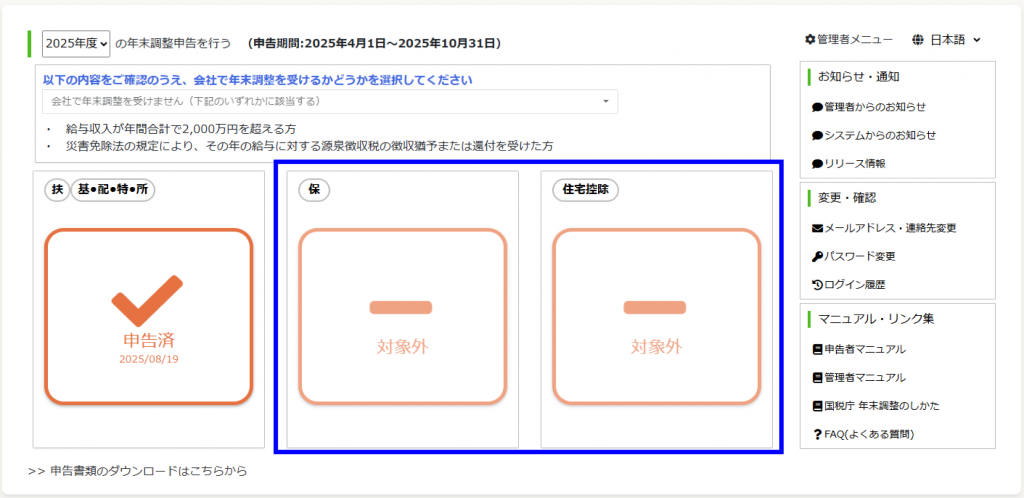Click the 扶 badge
1024x498 pixels.
pos(57,190)
